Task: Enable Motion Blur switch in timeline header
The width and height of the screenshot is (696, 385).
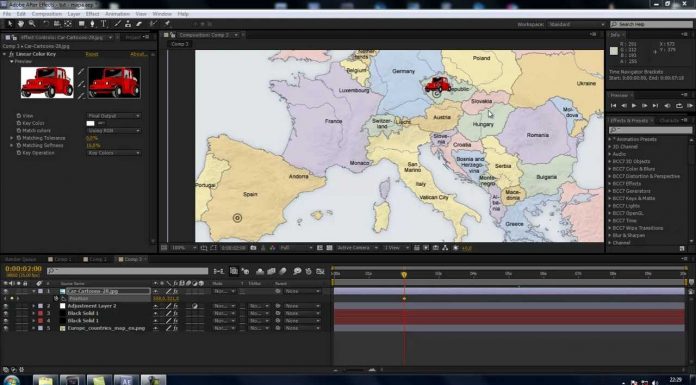Action: [x=282, y=271]
